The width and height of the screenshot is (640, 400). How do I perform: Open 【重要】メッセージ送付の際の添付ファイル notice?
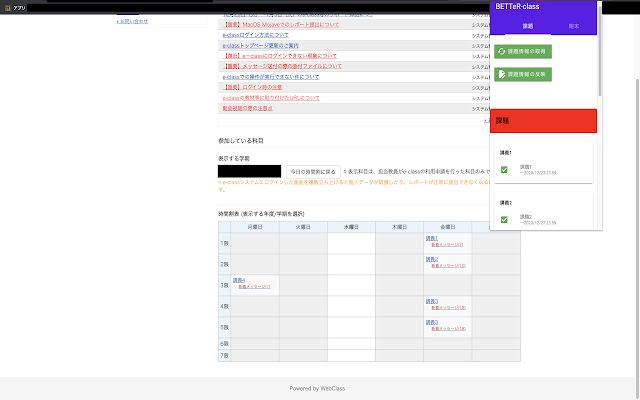pyautogui.click(x=282, y=66)
